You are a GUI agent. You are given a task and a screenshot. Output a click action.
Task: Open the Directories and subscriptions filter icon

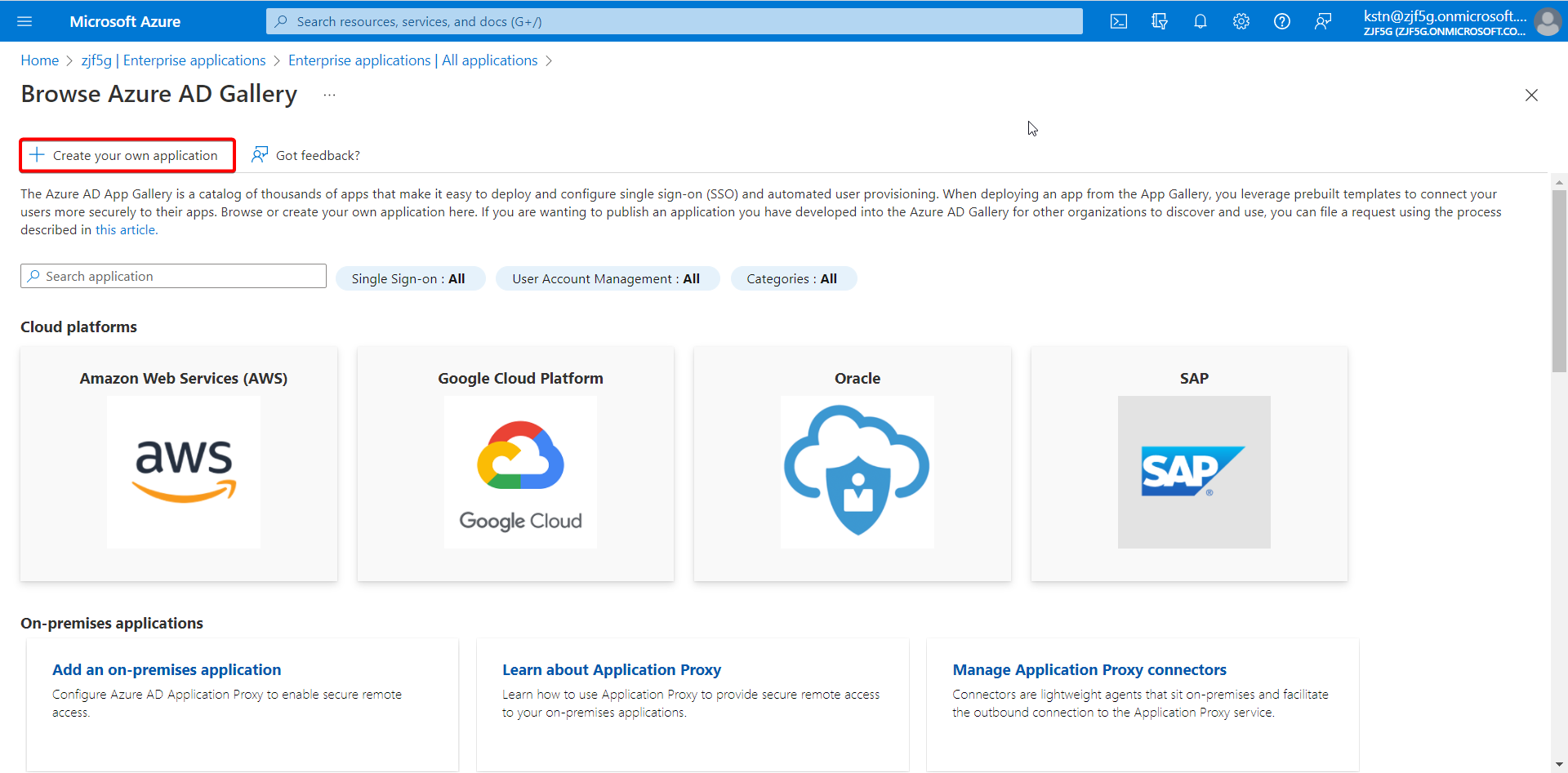coord(1160,21)
